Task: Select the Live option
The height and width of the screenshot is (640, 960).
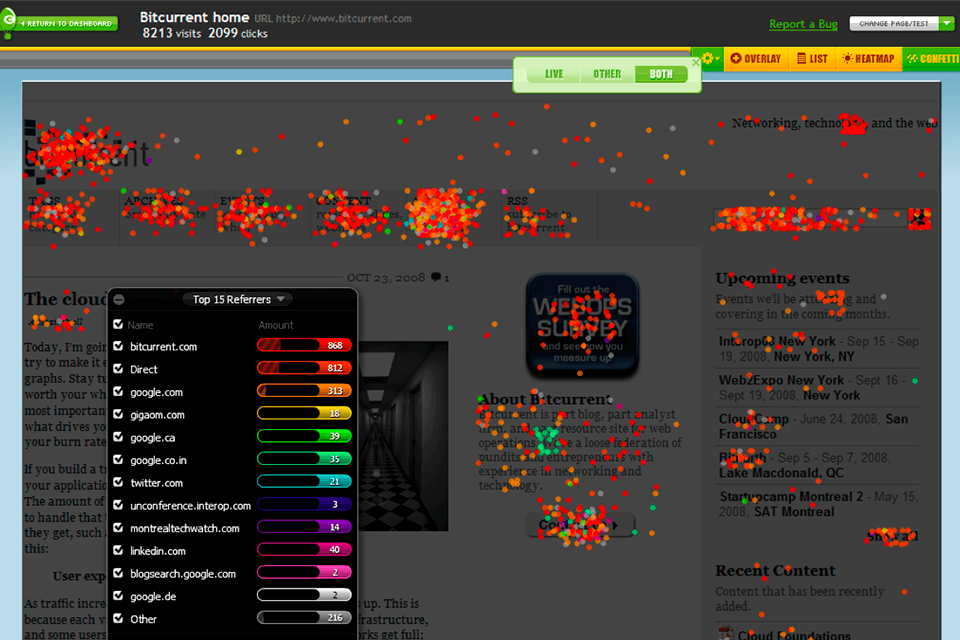Action: click(553, 74)
